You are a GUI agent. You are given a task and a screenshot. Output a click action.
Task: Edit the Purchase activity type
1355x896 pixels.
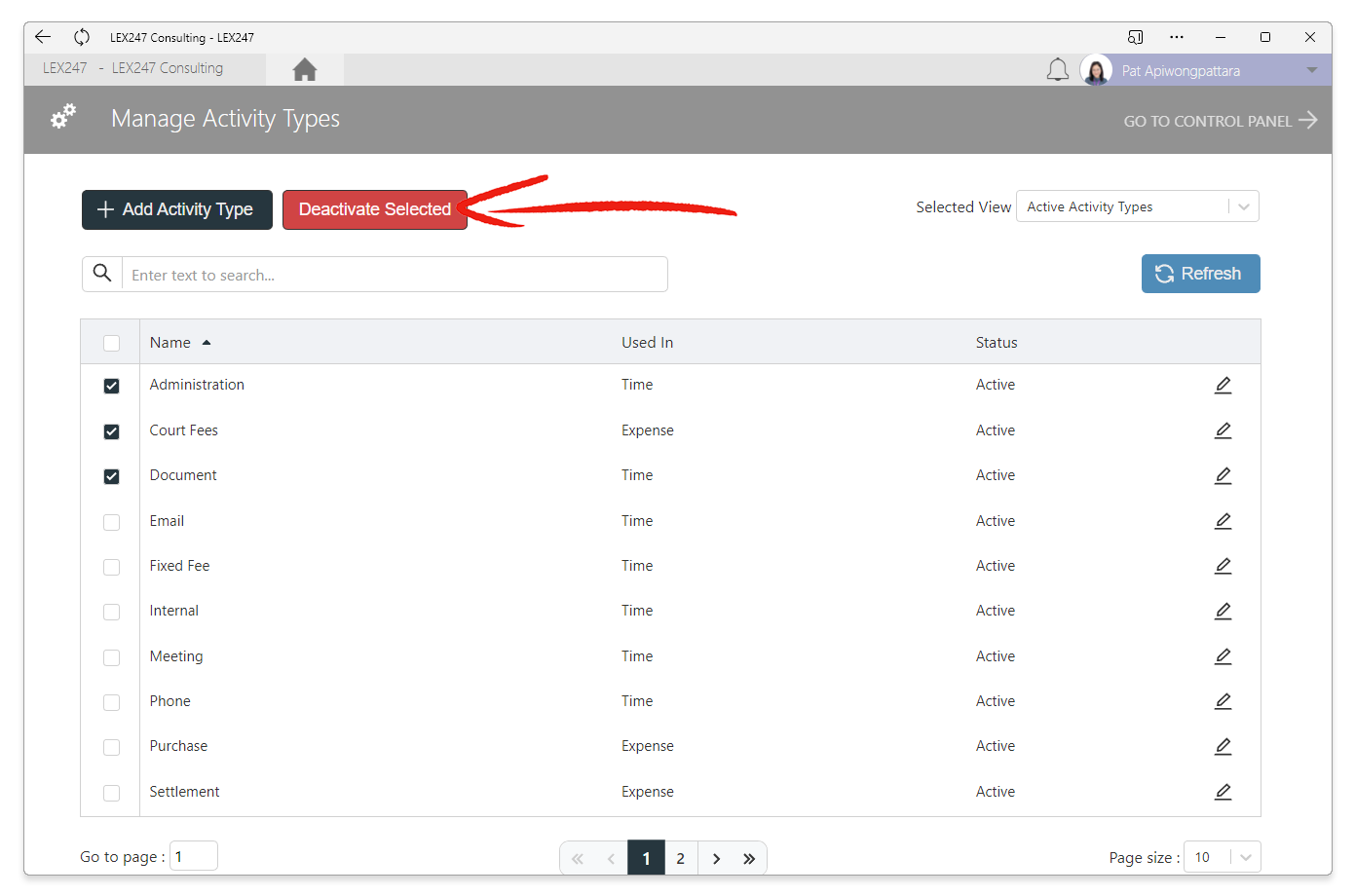pyautogui.click(x=1223, y=746)
